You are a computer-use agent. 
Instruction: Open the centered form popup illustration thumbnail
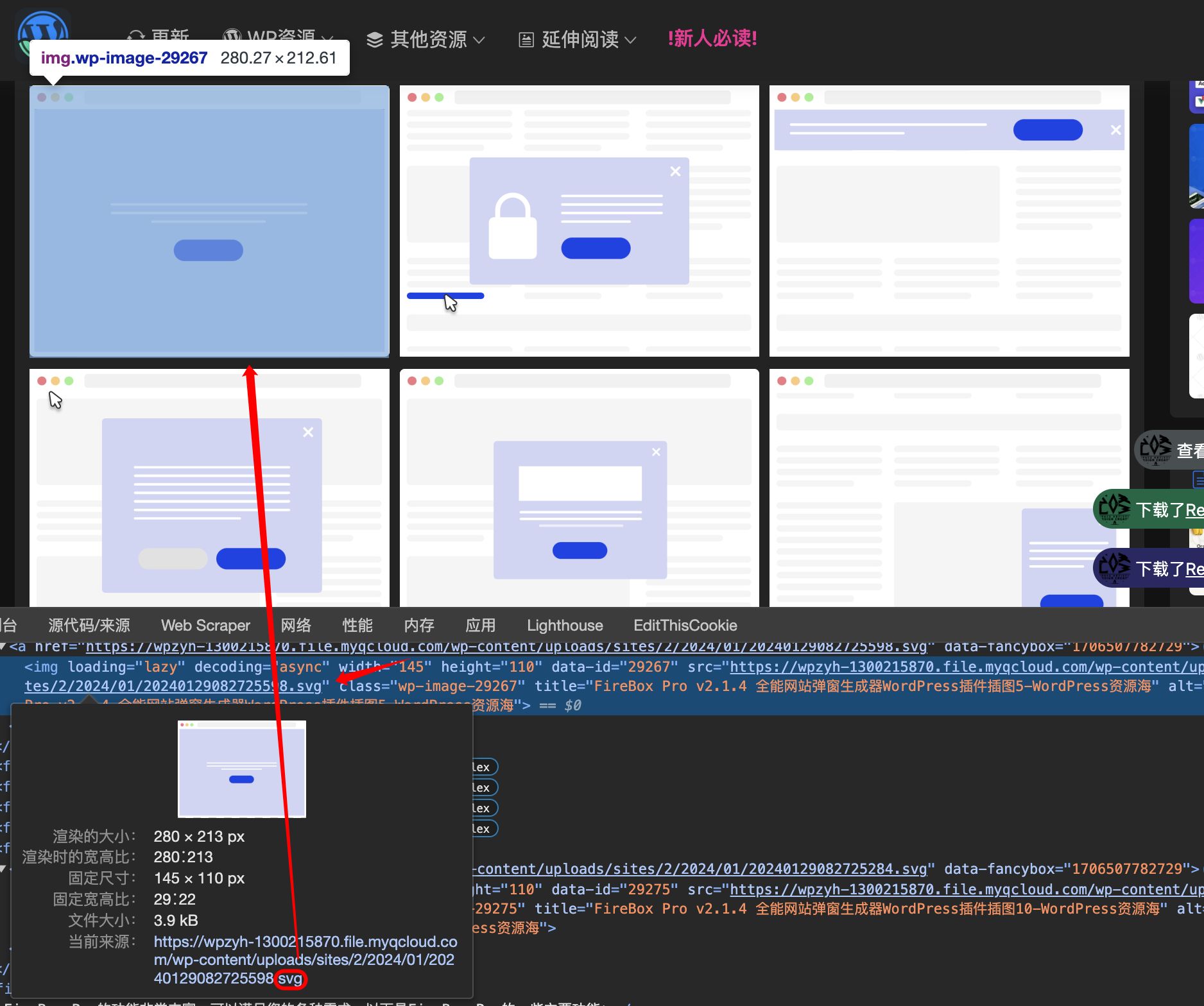pyautogui.click(x=580, y=488)
